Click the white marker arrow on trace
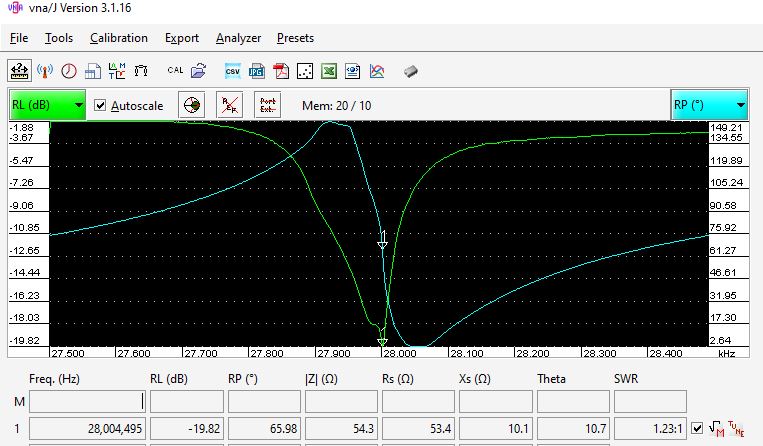The image size is (763, 446). (381, 241)
